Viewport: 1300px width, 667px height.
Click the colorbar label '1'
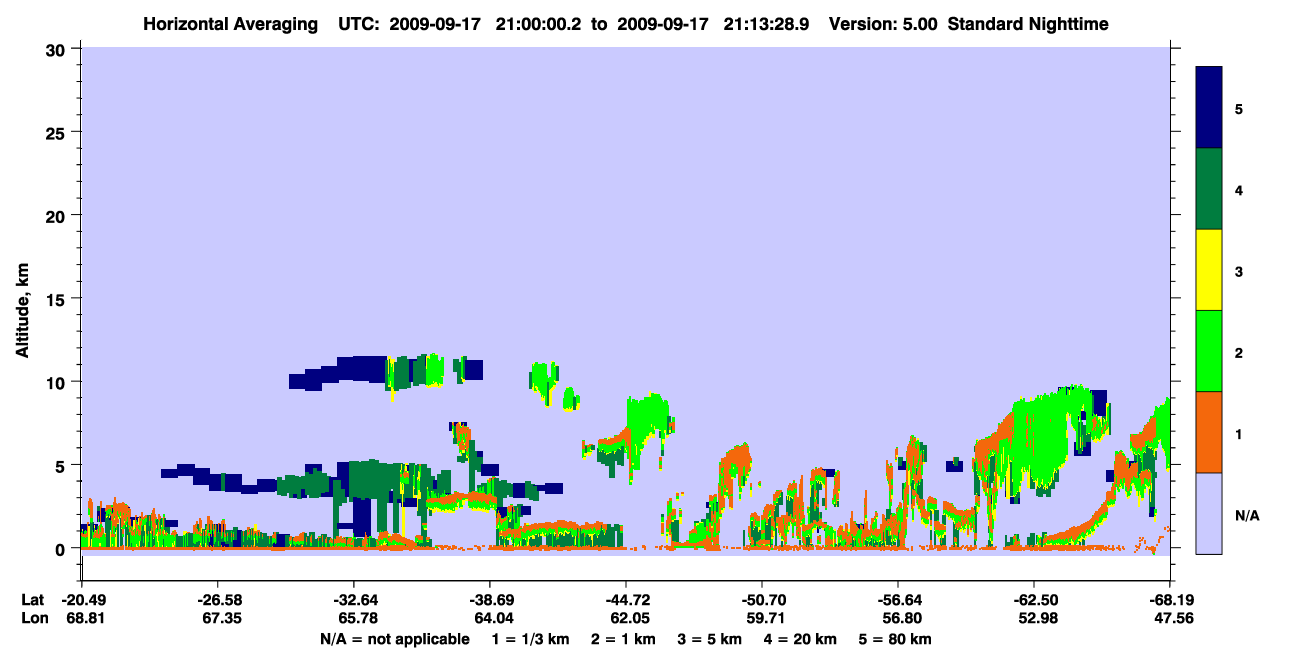(1239, 432)
